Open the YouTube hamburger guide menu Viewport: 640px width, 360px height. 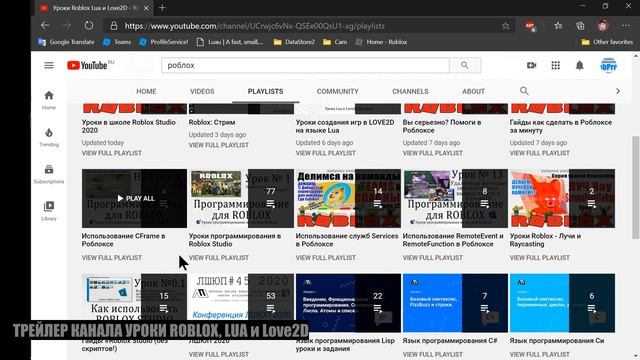click(x=49, y=65)
